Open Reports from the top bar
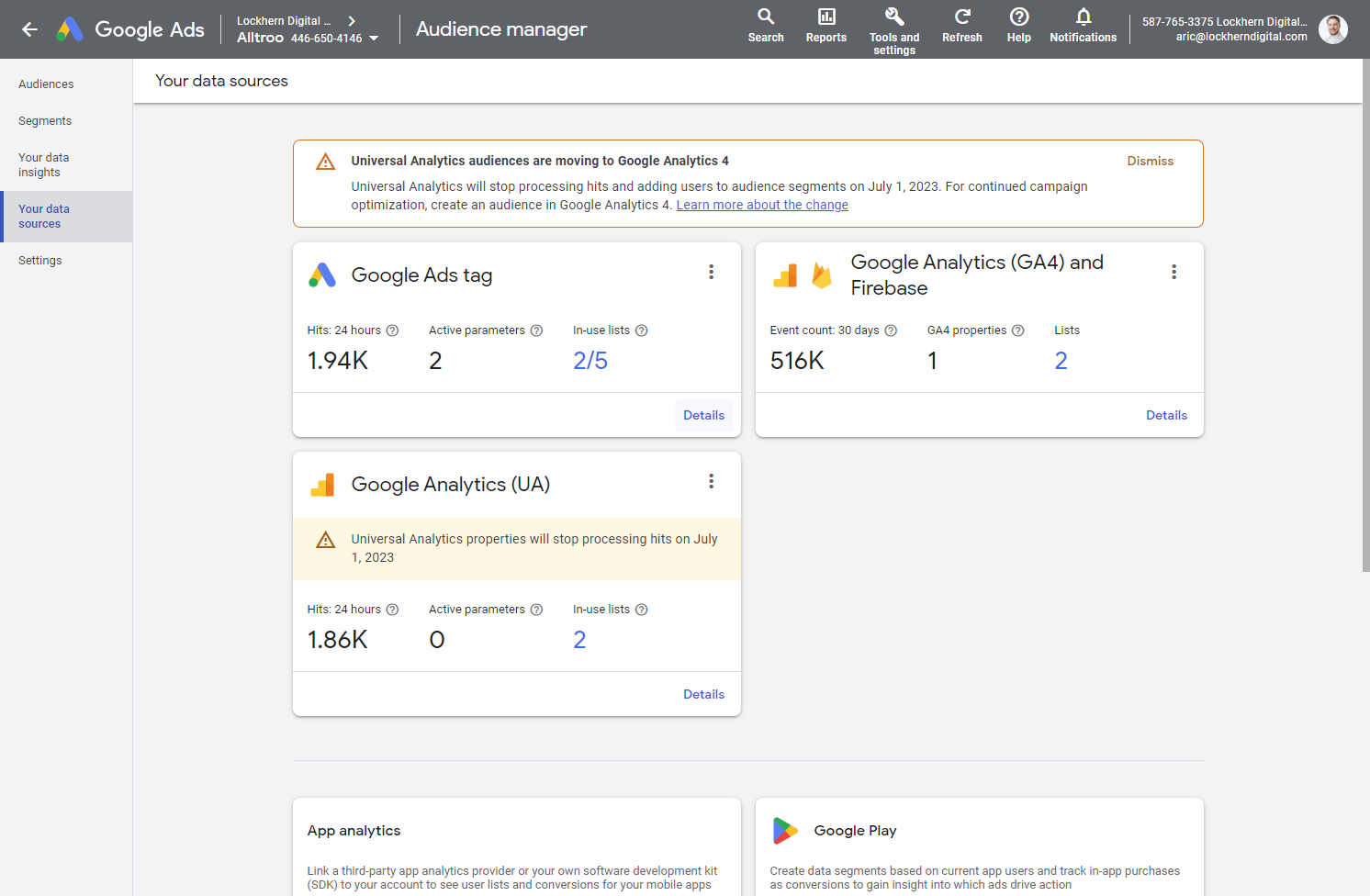This screenshot has height=896, width=1370. 826,26
